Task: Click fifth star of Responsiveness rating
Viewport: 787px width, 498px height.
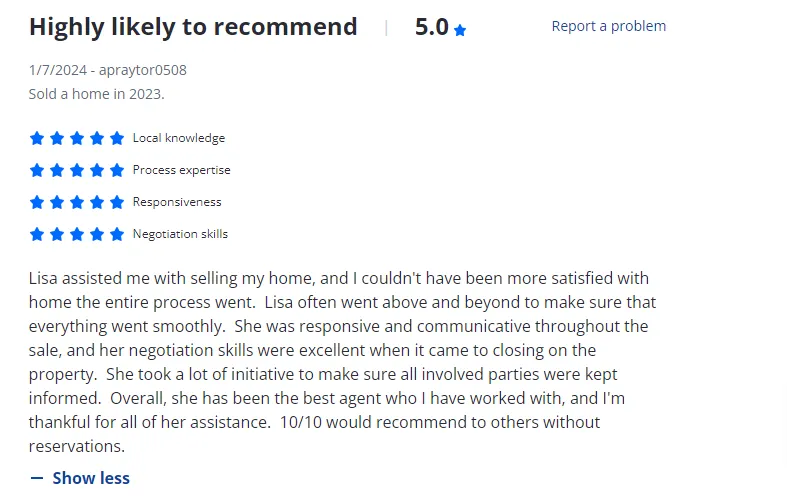Action: click(117, 202)
